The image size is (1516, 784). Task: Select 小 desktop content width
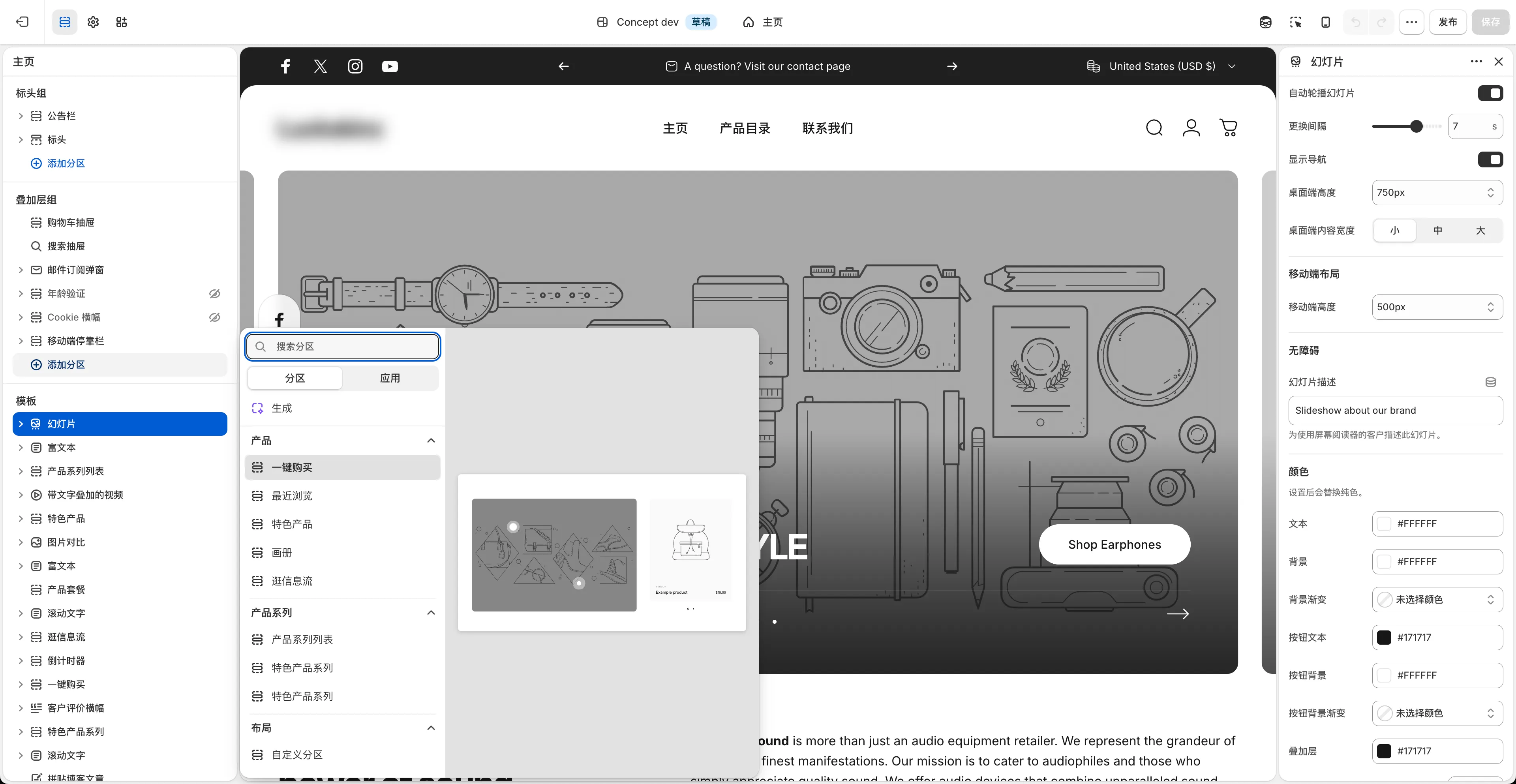tap(1394, 230)
